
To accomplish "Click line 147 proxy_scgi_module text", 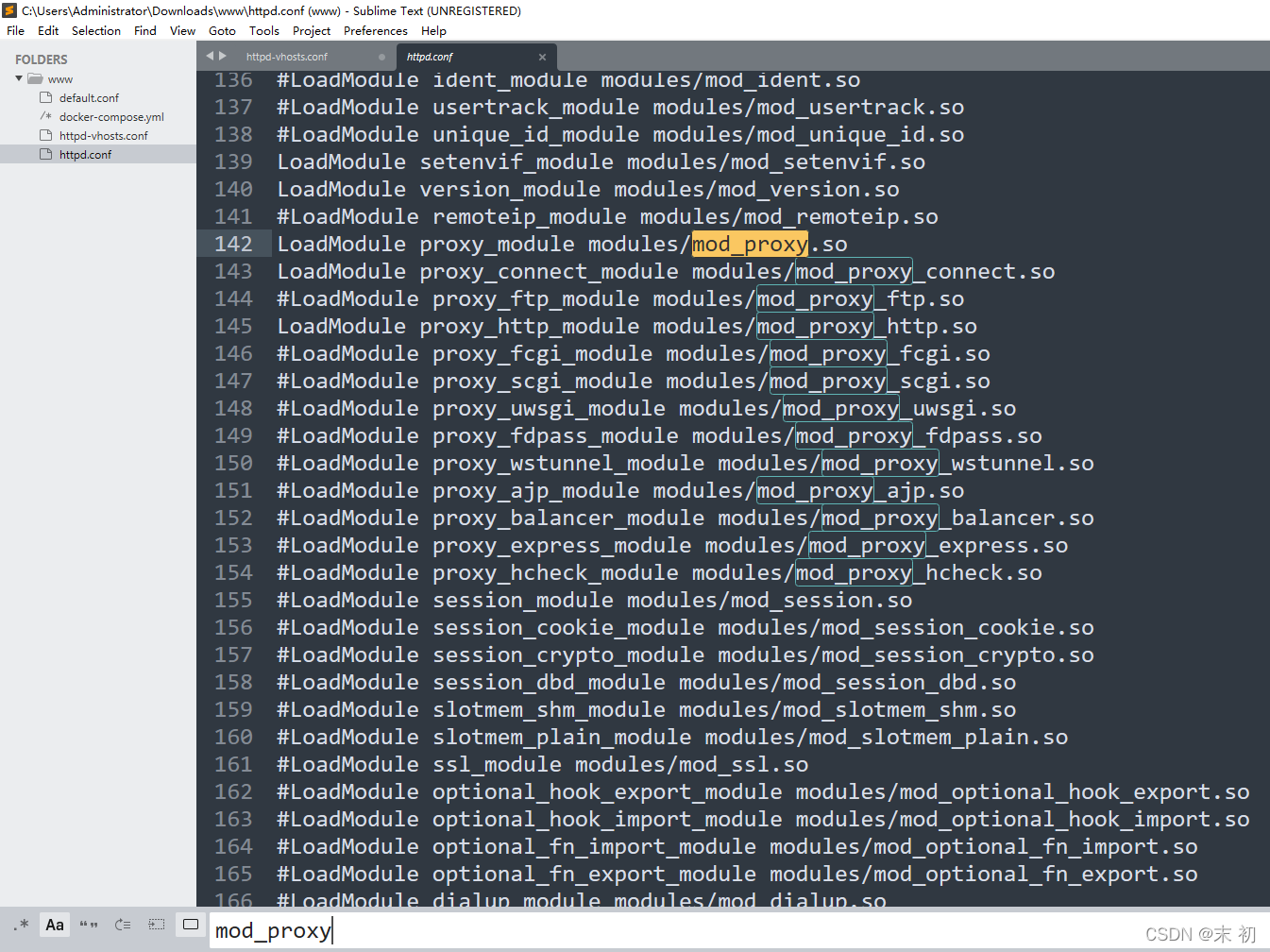I will click(x=542, y=382).
